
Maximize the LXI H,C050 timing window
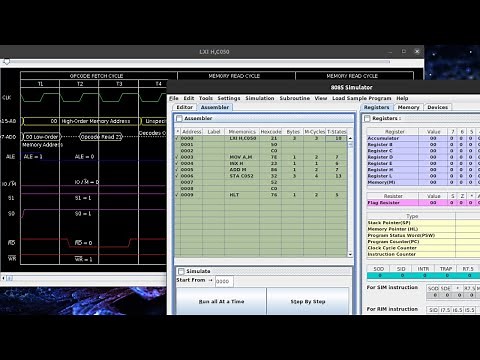[x=404, y=52]
